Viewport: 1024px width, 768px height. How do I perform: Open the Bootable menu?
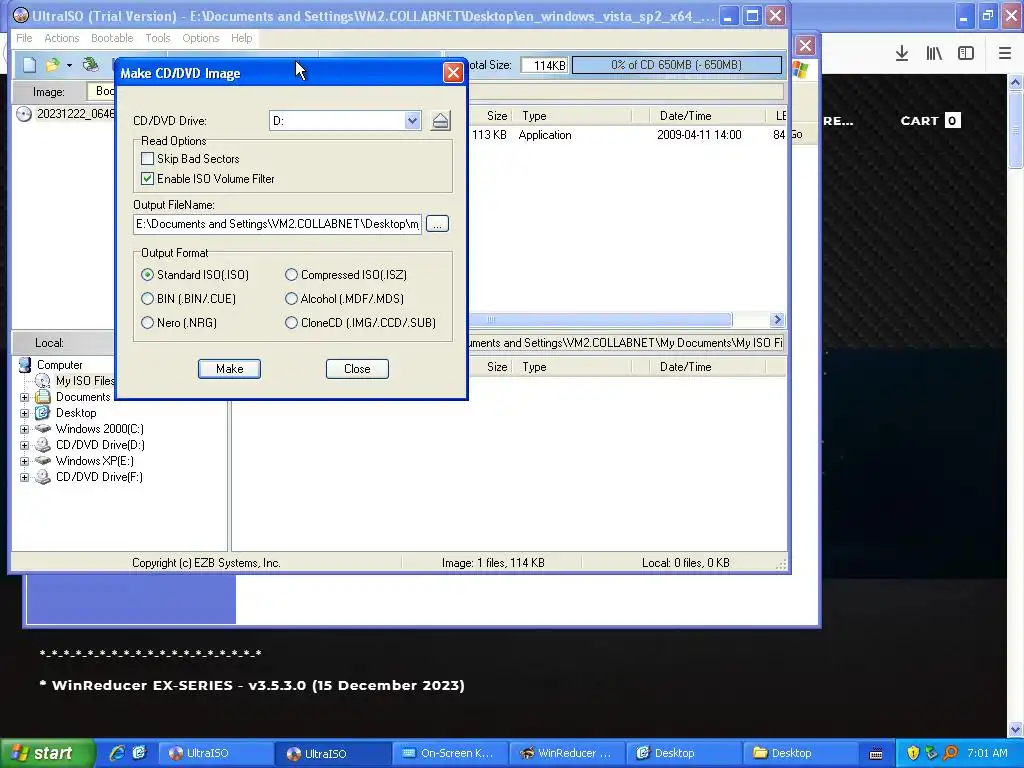[112, 38]
